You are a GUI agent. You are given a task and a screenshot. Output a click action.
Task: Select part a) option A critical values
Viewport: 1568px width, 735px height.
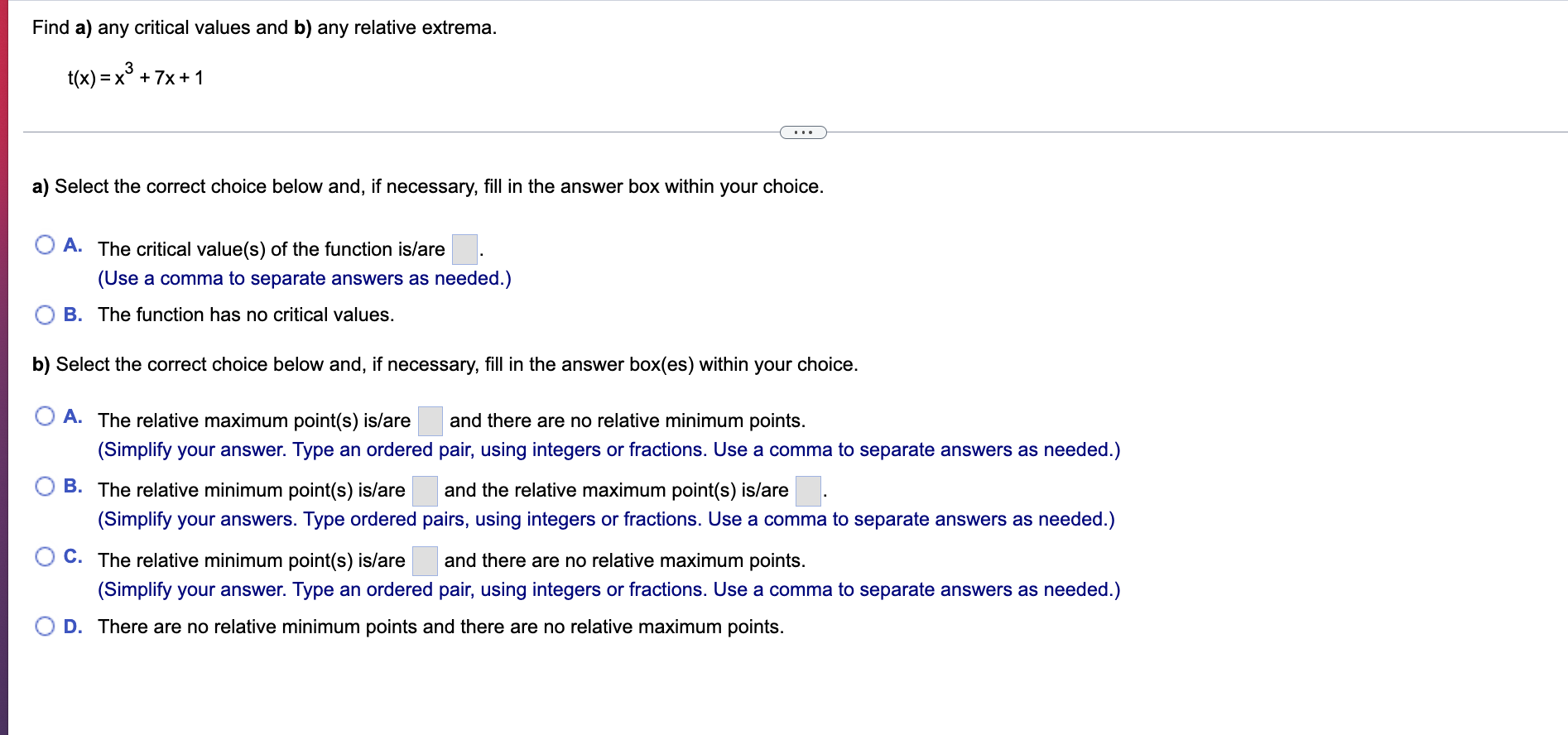[x=45, y=245]
